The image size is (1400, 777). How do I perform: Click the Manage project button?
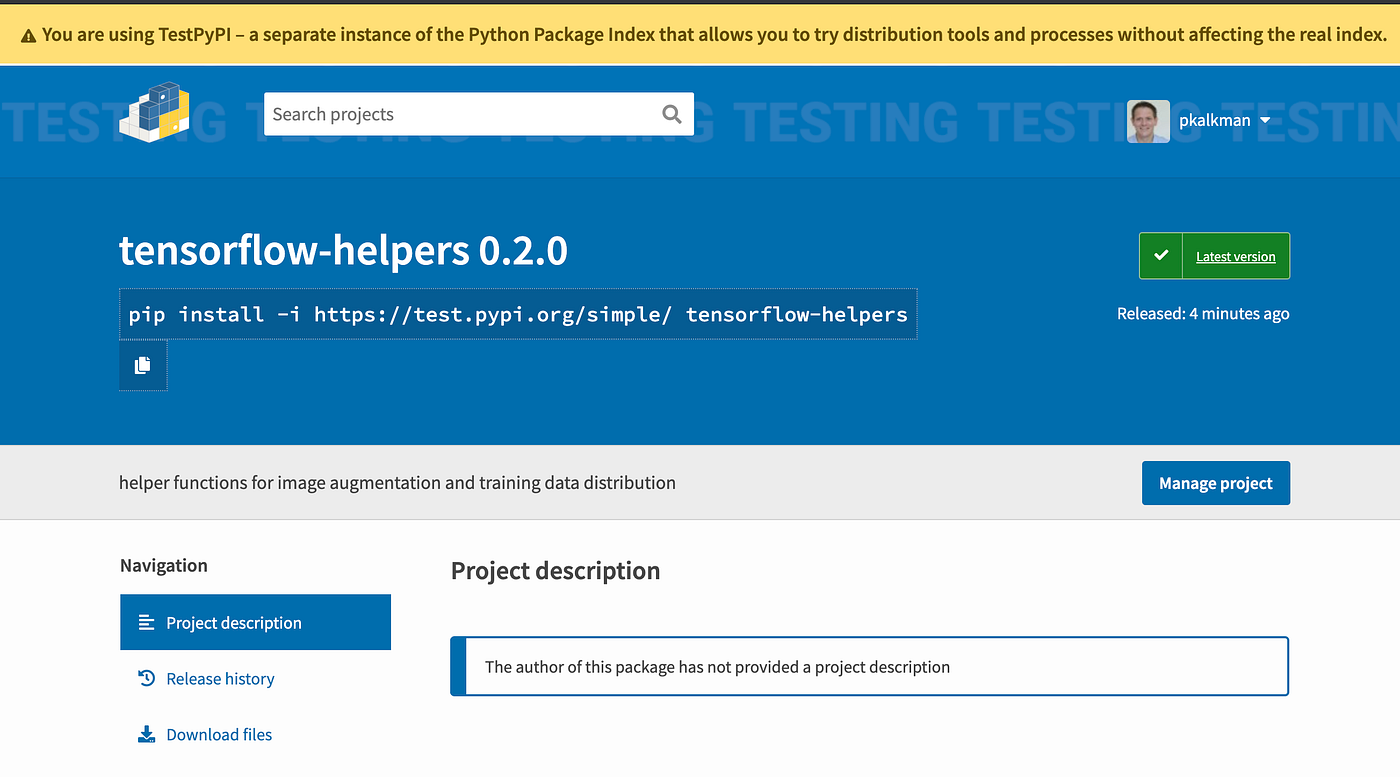click(x=1215, y=483)
